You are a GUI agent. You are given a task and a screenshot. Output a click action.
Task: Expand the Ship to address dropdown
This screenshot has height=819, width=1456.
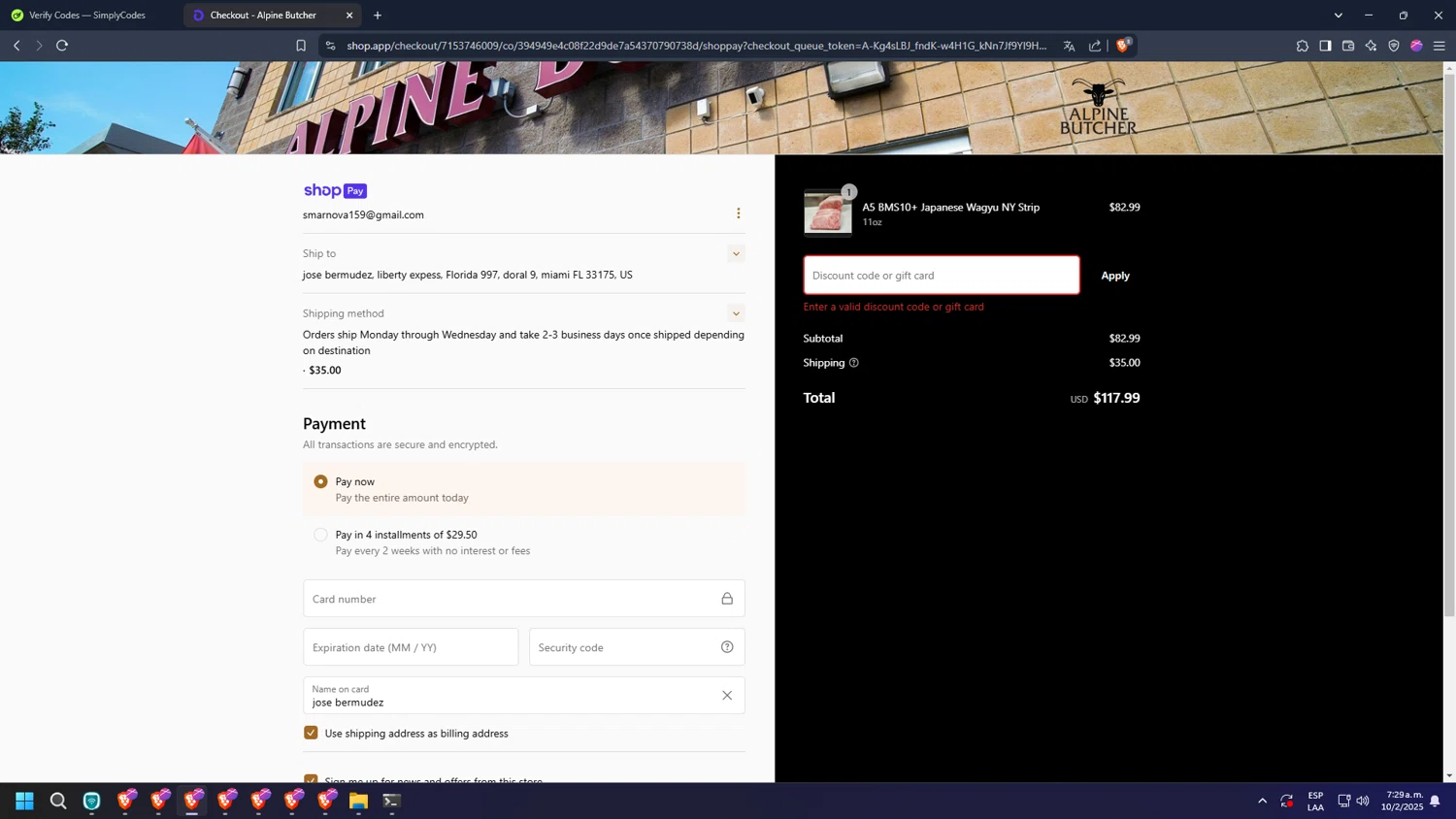click(x=736, y=254)
